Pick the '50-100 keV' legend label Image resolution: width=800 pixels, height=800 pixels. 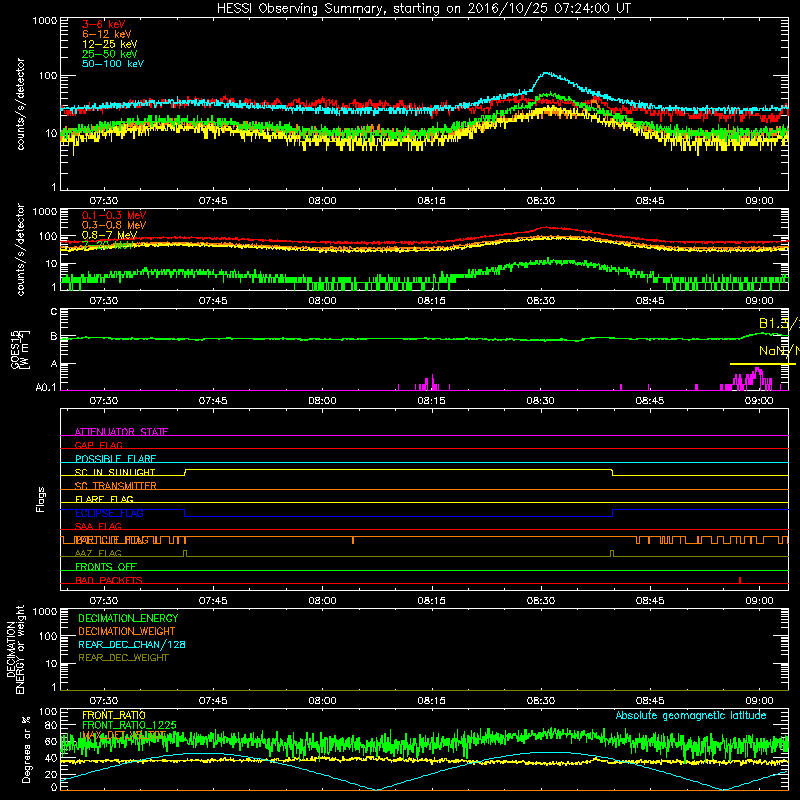click(x=113, y=64)
